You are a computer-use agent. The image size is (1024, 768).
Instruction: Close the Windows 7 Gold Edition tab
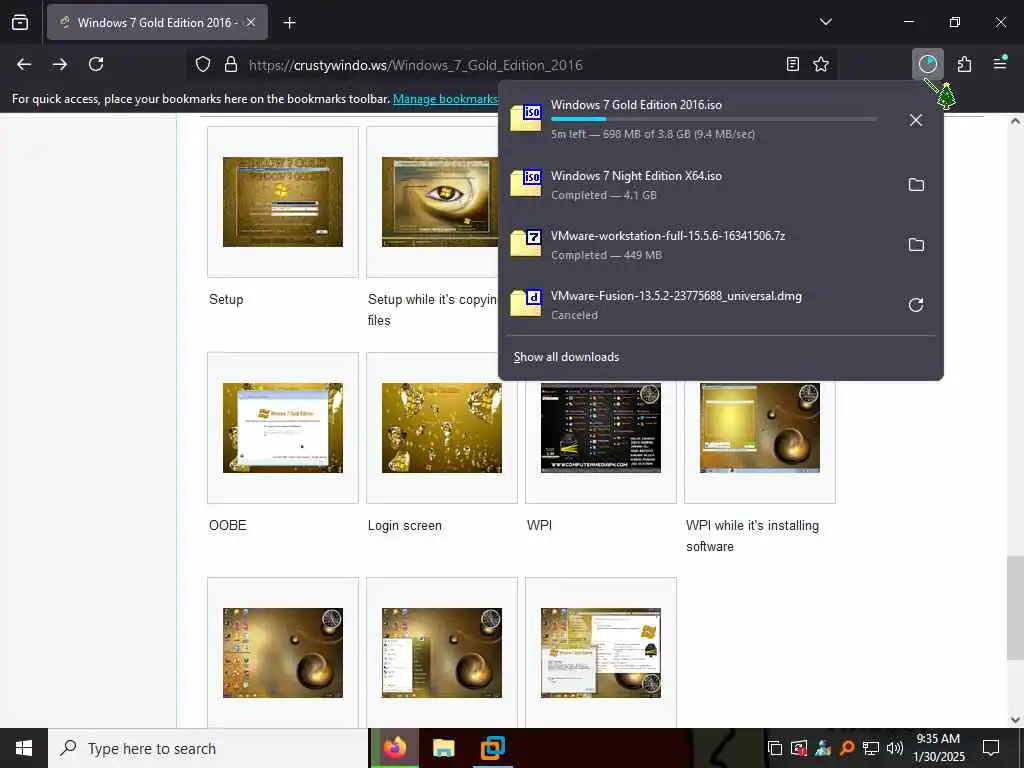(251, 22)
